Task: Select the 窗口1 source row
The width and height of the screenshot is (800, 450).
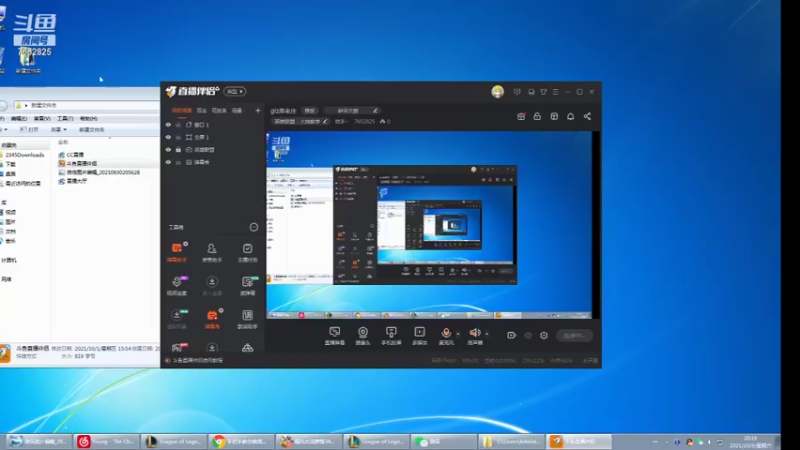Action: pyautogui.click(x=213, y=124)
